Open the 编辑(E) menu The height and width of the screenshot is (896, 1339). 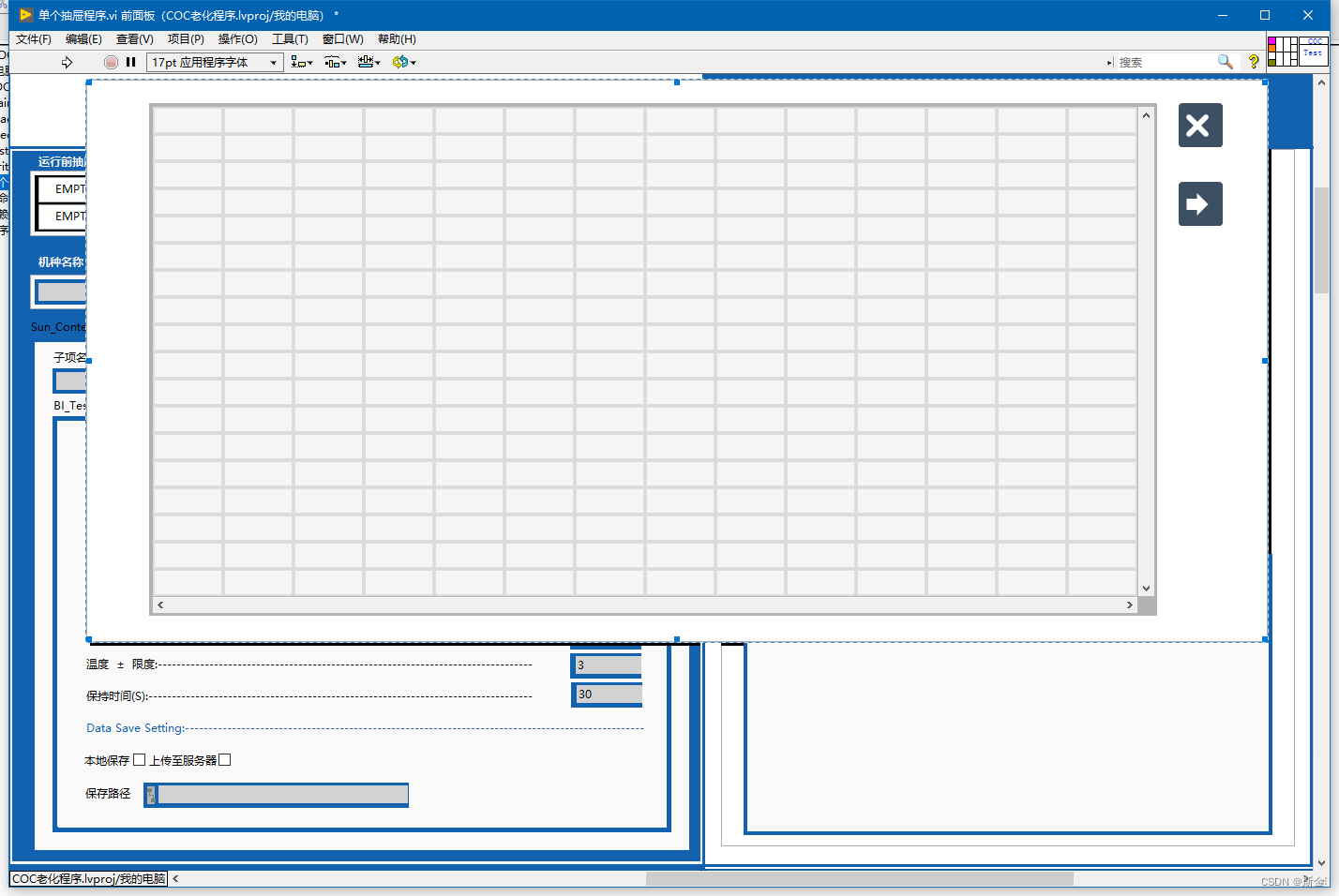(83, 38)
